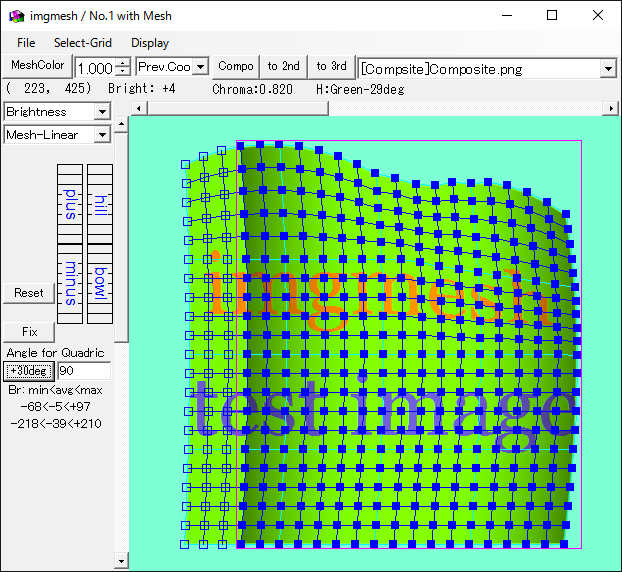Click the Reset button
622x572 pixels.
point(28,293)
